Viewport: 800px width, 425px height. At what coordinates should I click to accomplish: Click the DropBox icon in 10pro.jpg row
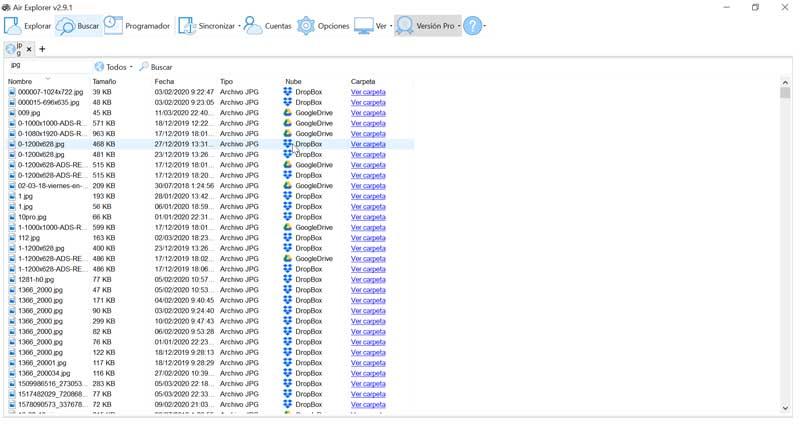(288, 217)
